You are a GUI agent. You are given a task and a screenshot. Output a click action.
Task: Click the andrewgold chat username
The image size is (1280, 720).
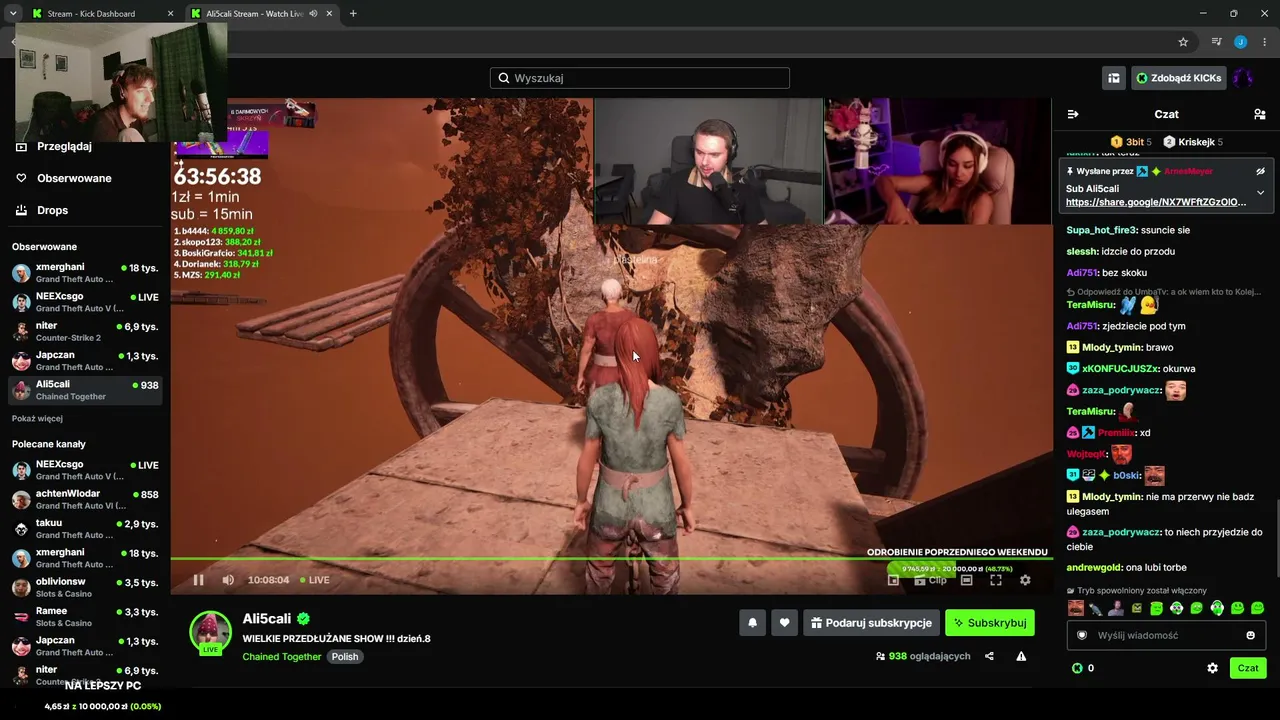point(1095,568)
